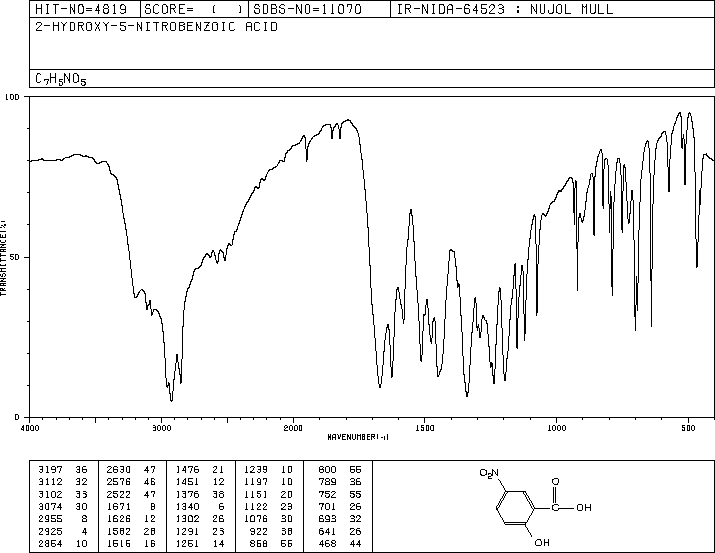Select peak table entry 701
The height and width of the screenshot is (553, 715).
327,506
